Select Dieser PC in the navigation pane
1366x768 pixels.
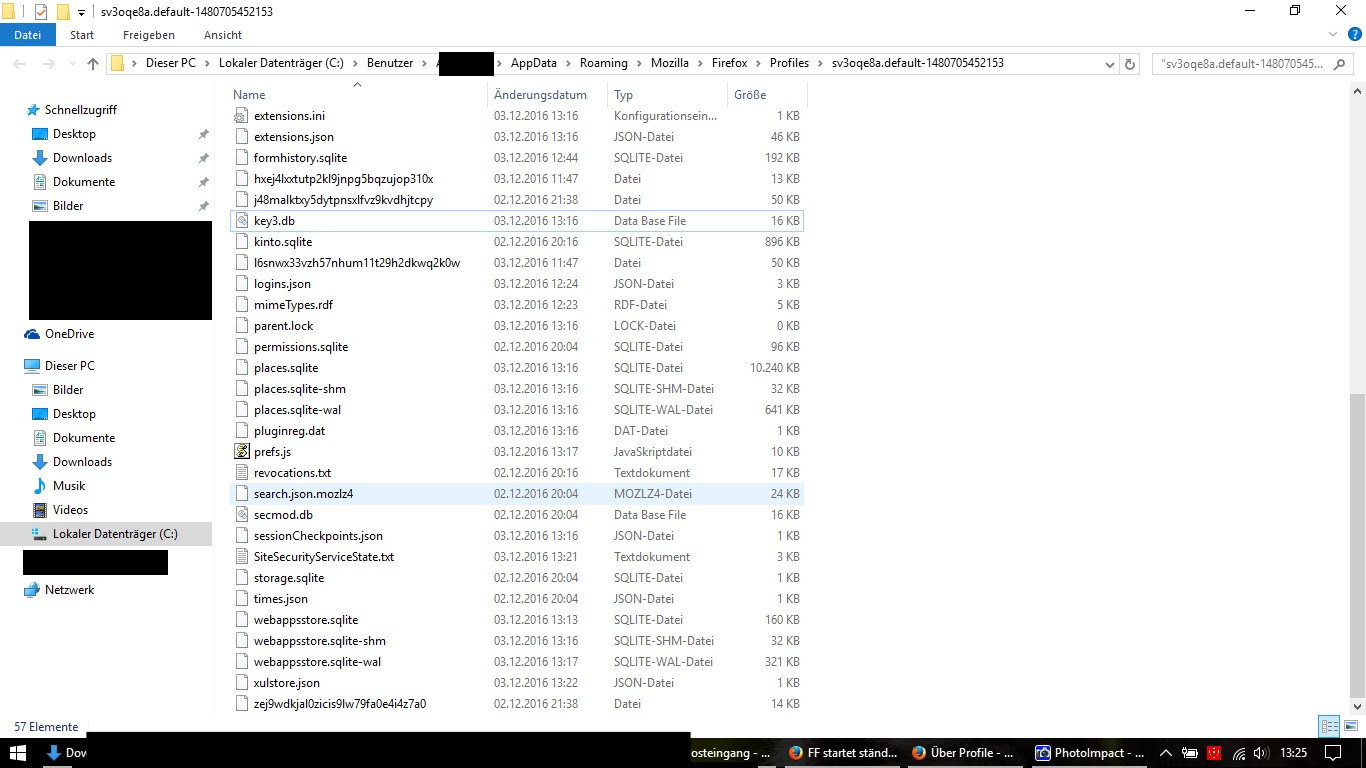69,366
